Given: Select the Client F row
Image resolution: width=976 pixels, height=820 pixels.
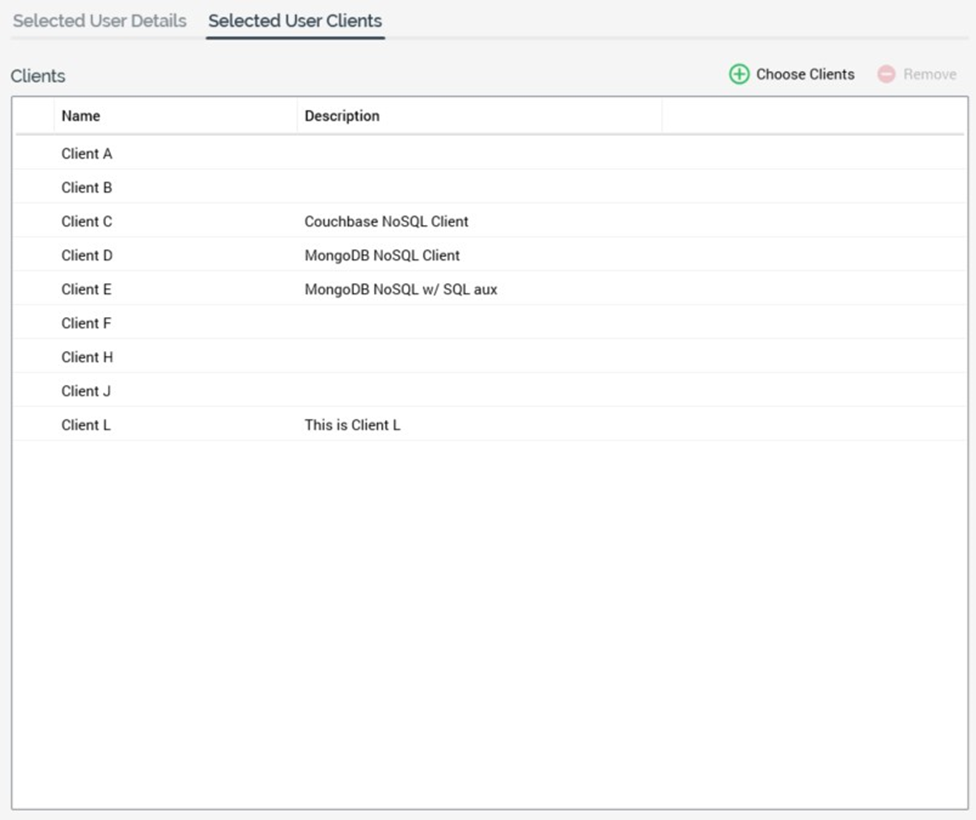Looking at the screenshot, I should click(x=87, y=324).
